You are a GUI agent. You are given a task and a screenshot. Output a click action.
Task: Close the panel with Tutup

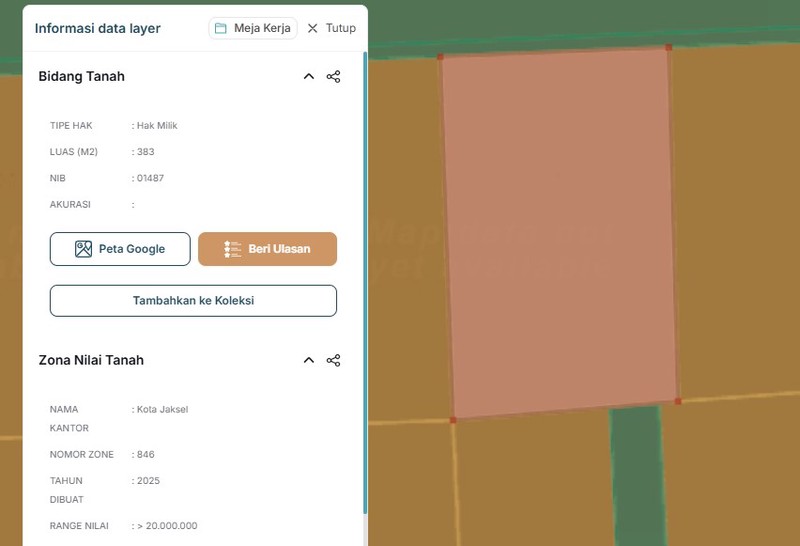(331, 28)
